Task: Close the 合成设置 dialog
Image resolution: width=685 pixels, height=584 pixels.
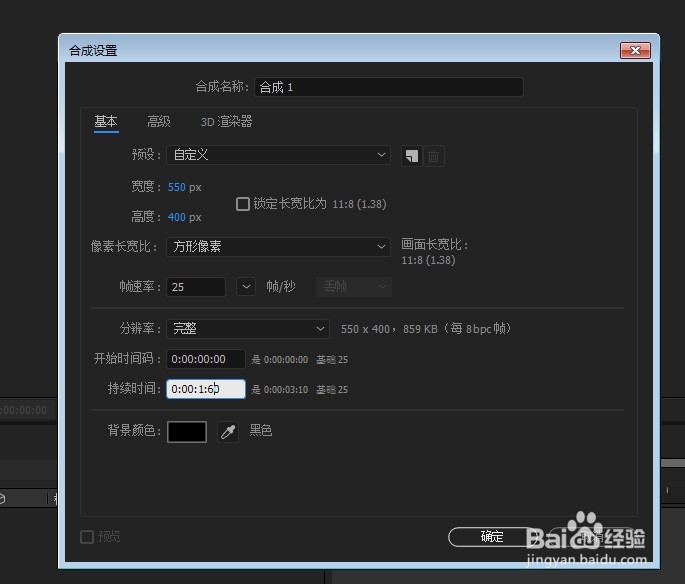Action: point(635,51)
